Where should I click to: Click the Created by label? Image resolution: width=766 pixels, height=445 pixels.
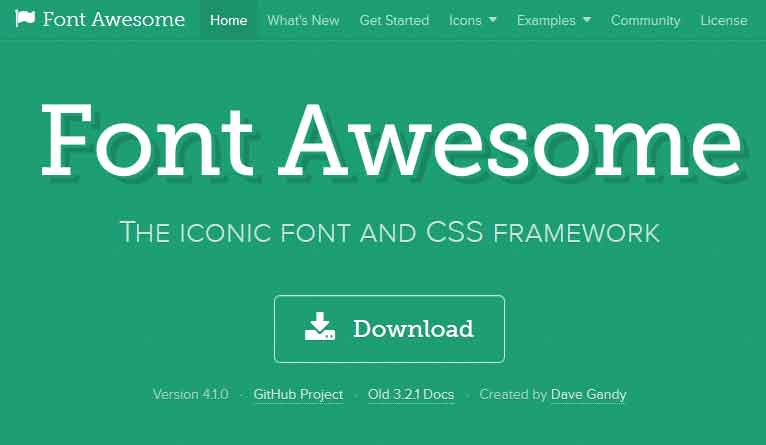tap(513, 395)
